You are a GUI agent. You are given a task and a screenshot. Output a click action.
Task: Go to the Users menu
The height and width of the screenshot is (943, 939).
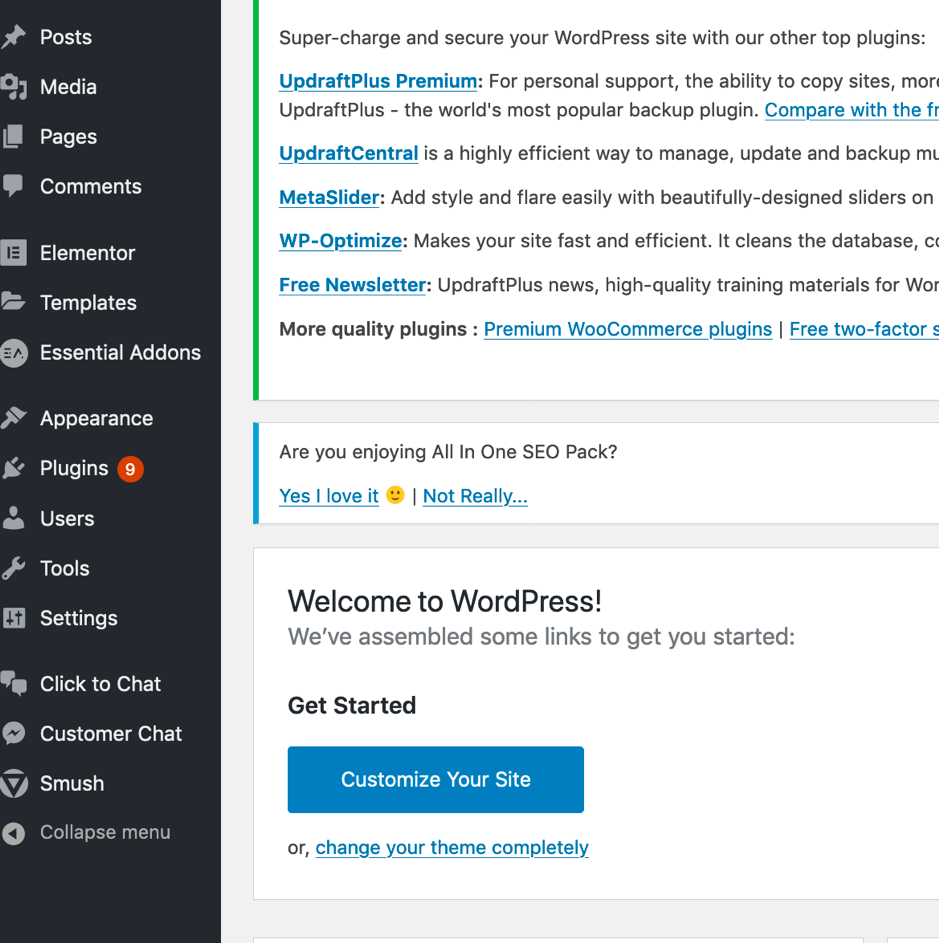point(67,518)
